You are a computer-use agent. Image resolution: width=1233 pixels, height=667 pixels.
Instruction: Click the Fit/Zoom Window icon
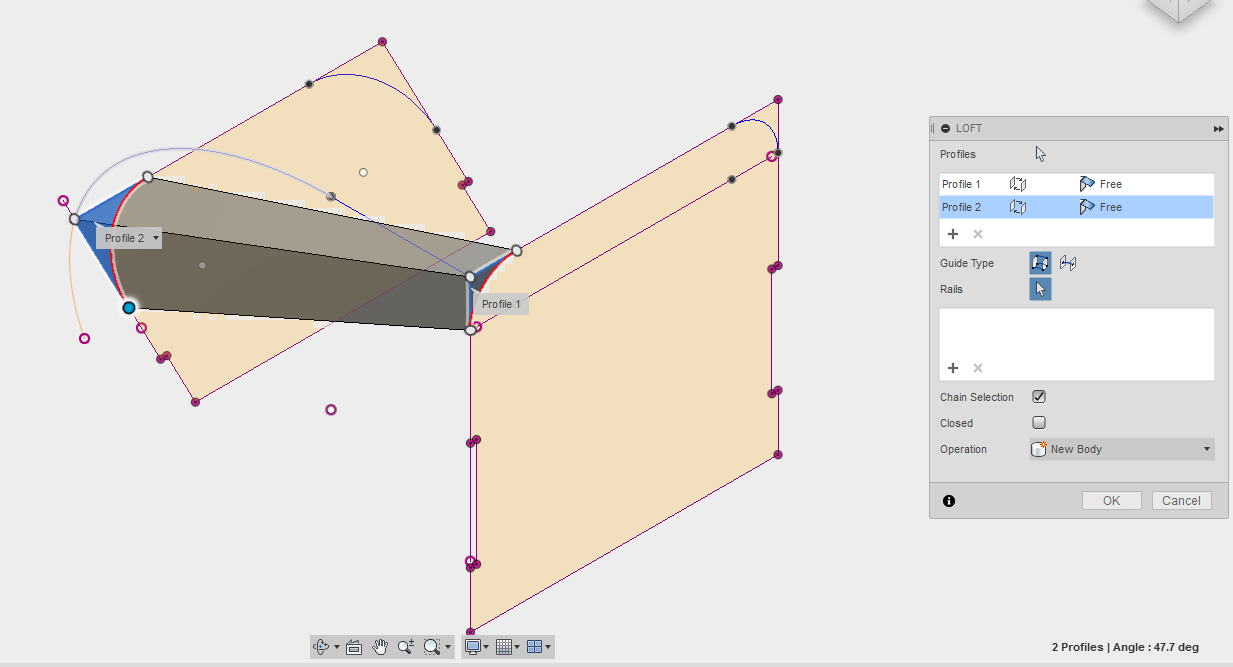(432, 647)
